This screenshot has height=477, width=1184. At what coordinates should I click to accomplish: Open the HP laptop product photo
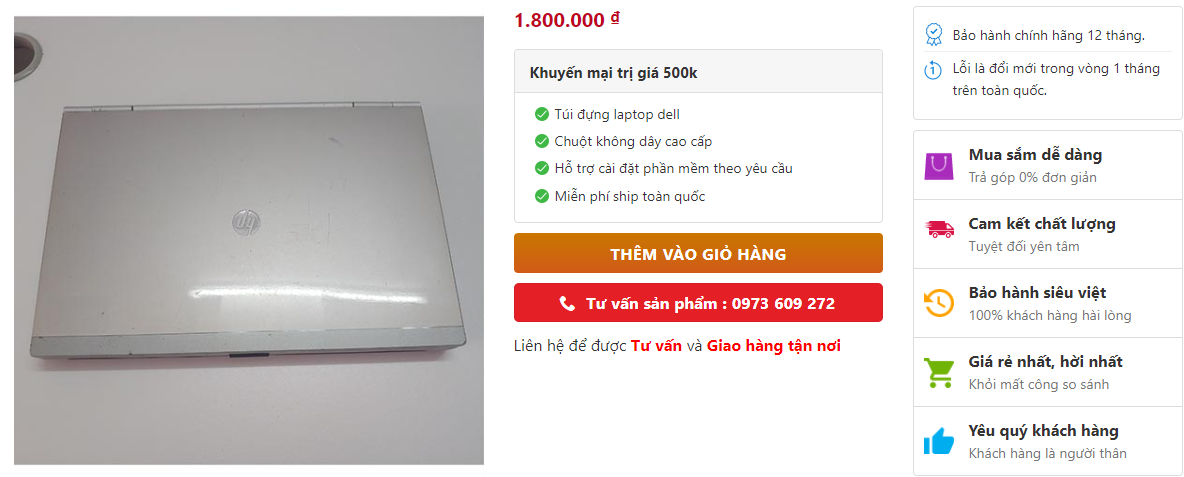pos(248,240)
